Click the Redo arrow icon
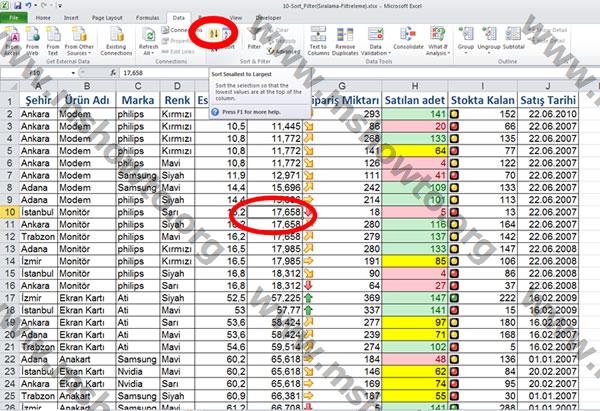This screenshot has width=600, height=411. (x=44, y=5)
